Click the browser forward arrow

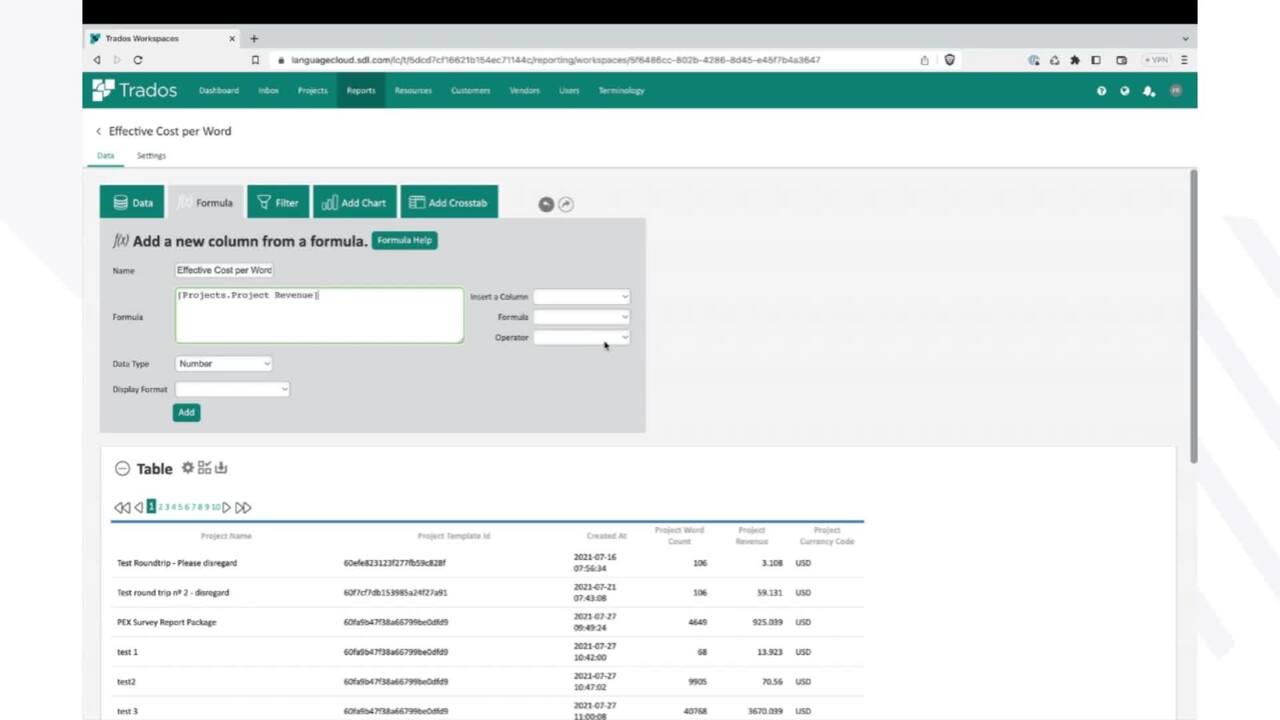point(117,60)
